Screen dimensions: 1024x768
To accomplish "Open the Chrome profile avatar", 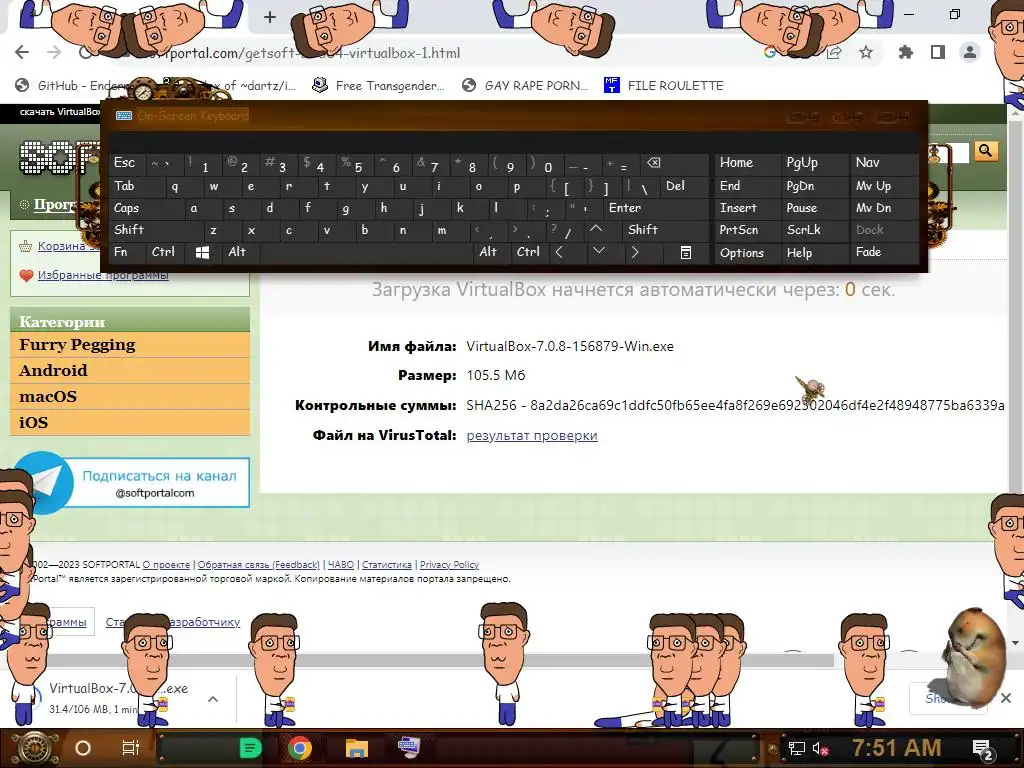I will pyautogui.click(x=970, y=52).
